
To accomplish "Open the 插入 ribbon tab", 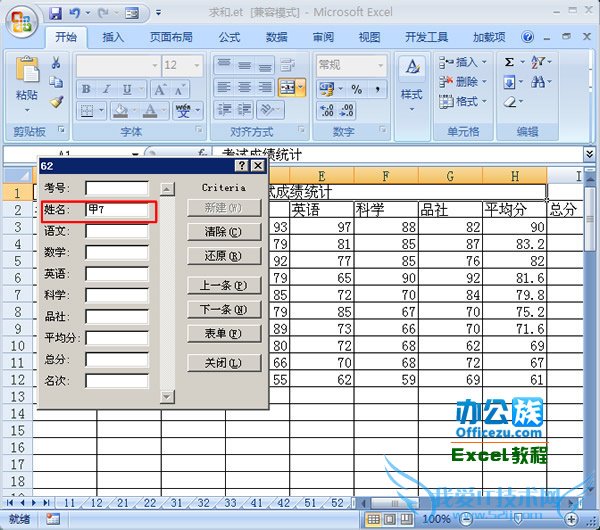I will tap(113, 37).
